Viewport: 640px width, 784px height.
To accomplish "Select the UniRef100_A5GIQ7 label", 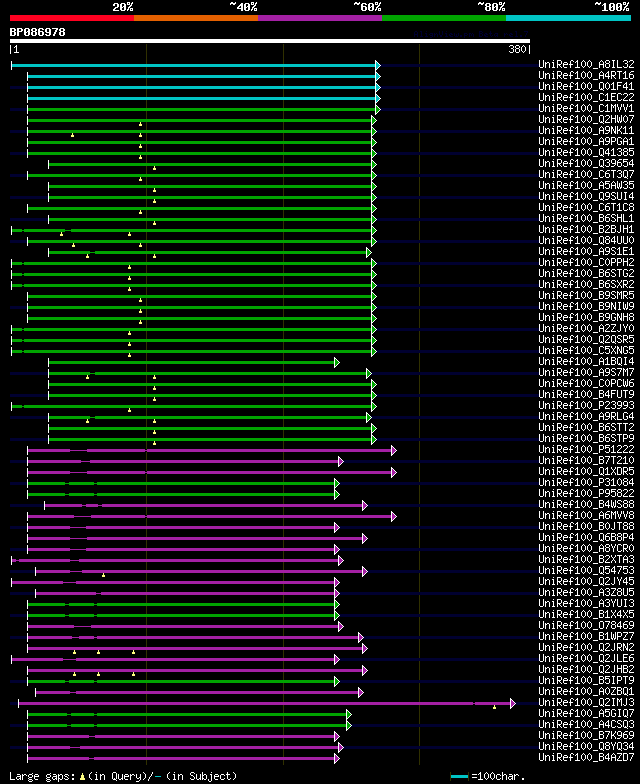I will [x=586, y=714].
